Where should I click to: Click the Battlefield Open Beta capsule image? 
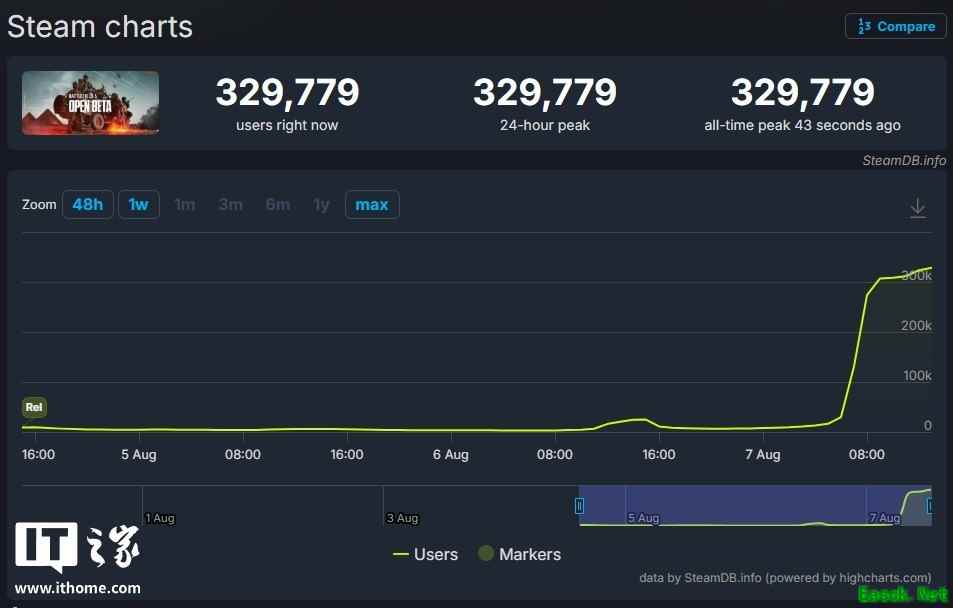(89, 102)
